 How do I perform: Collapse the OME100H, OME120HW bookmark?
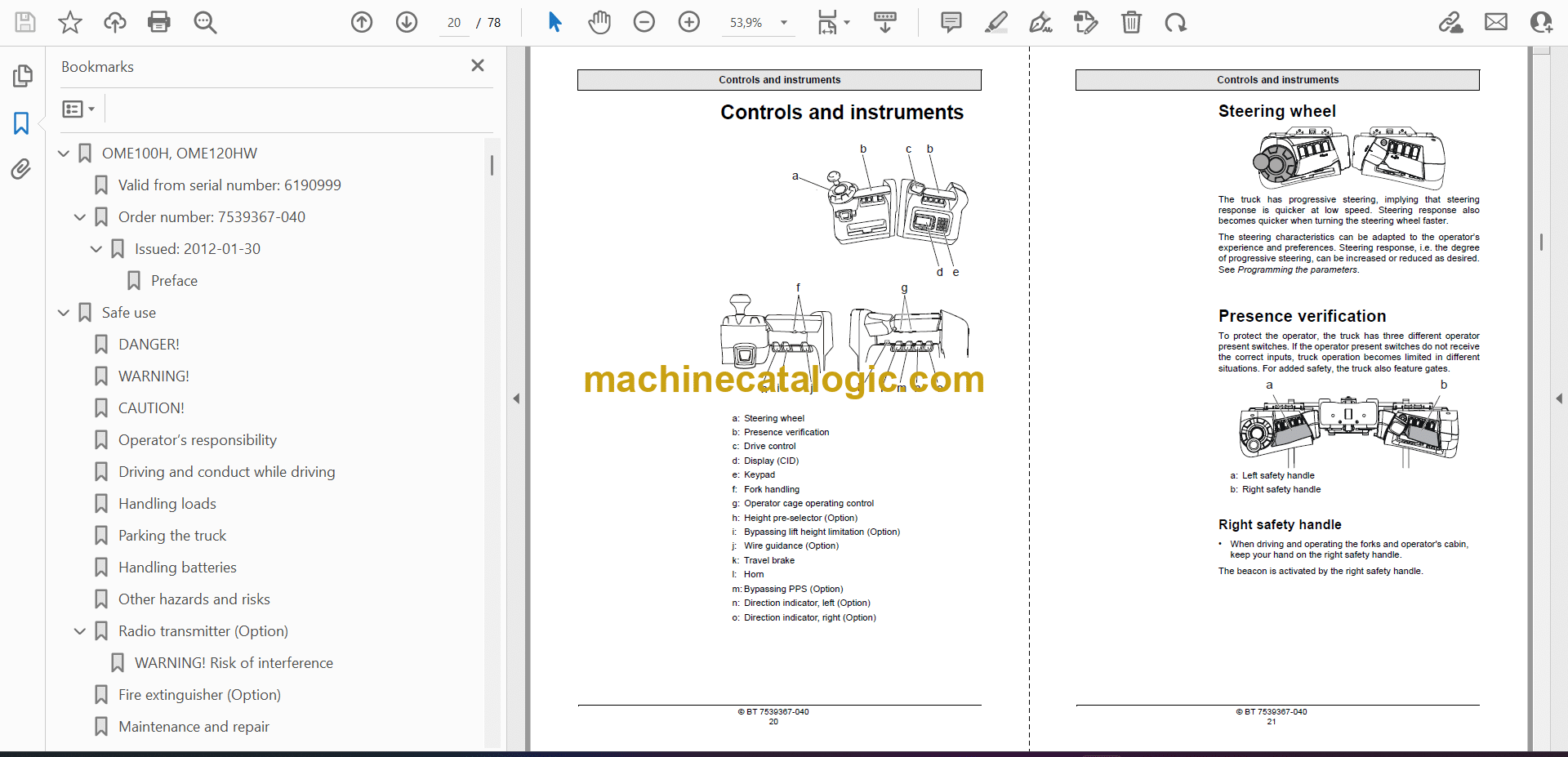pyautogui.click(x=64, y=154)
